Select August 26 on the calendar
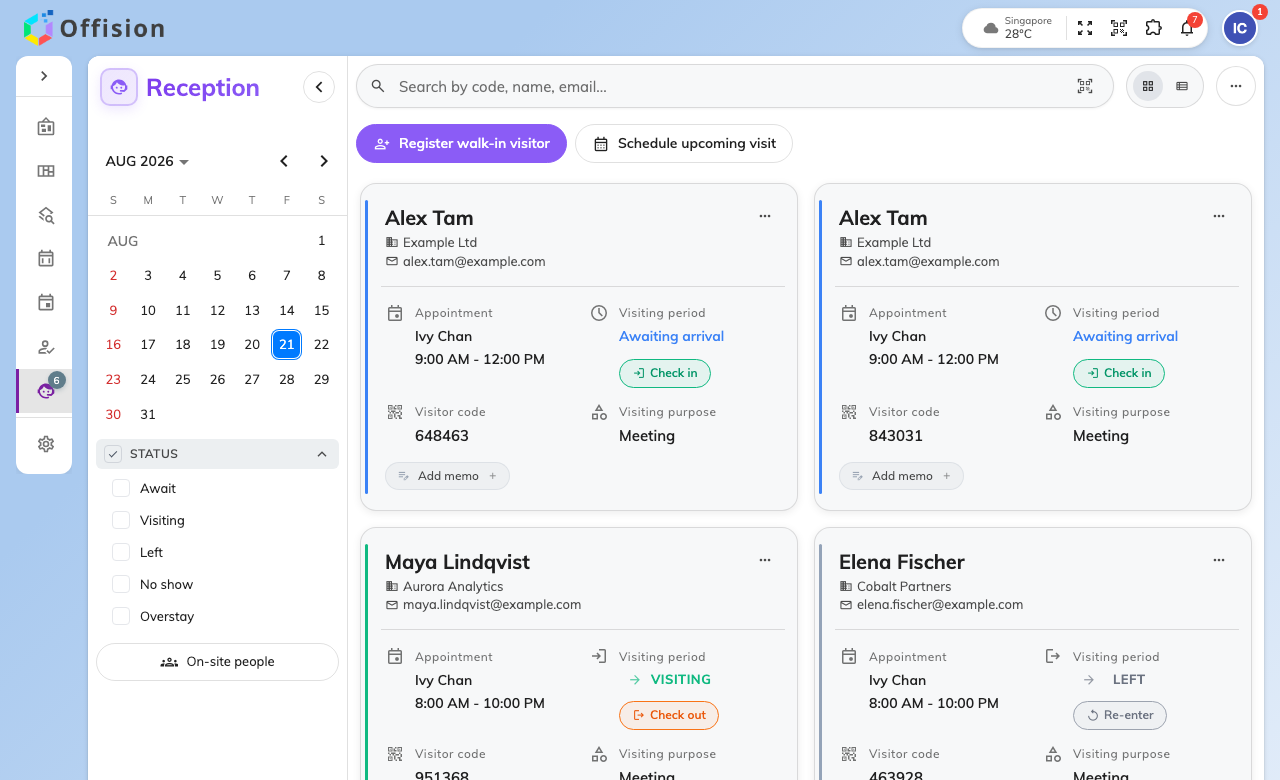 coord(217,379)
